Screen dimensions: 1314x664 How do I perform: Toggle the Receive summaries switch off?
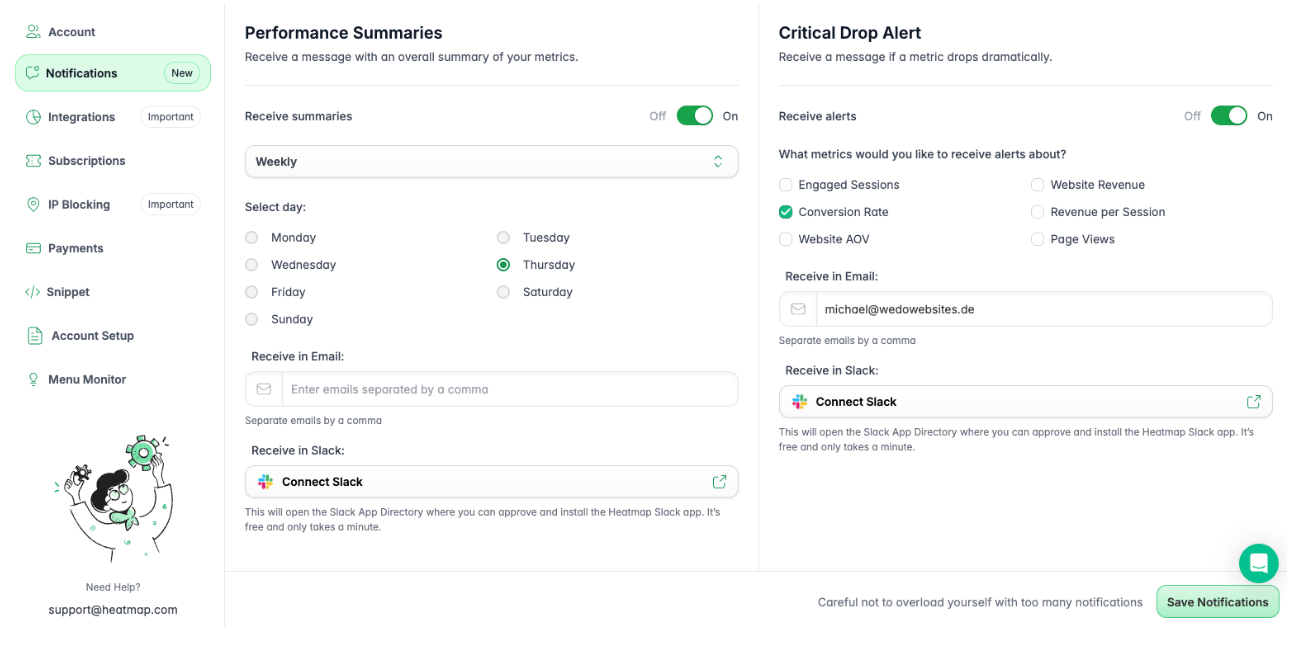(695, 116)
